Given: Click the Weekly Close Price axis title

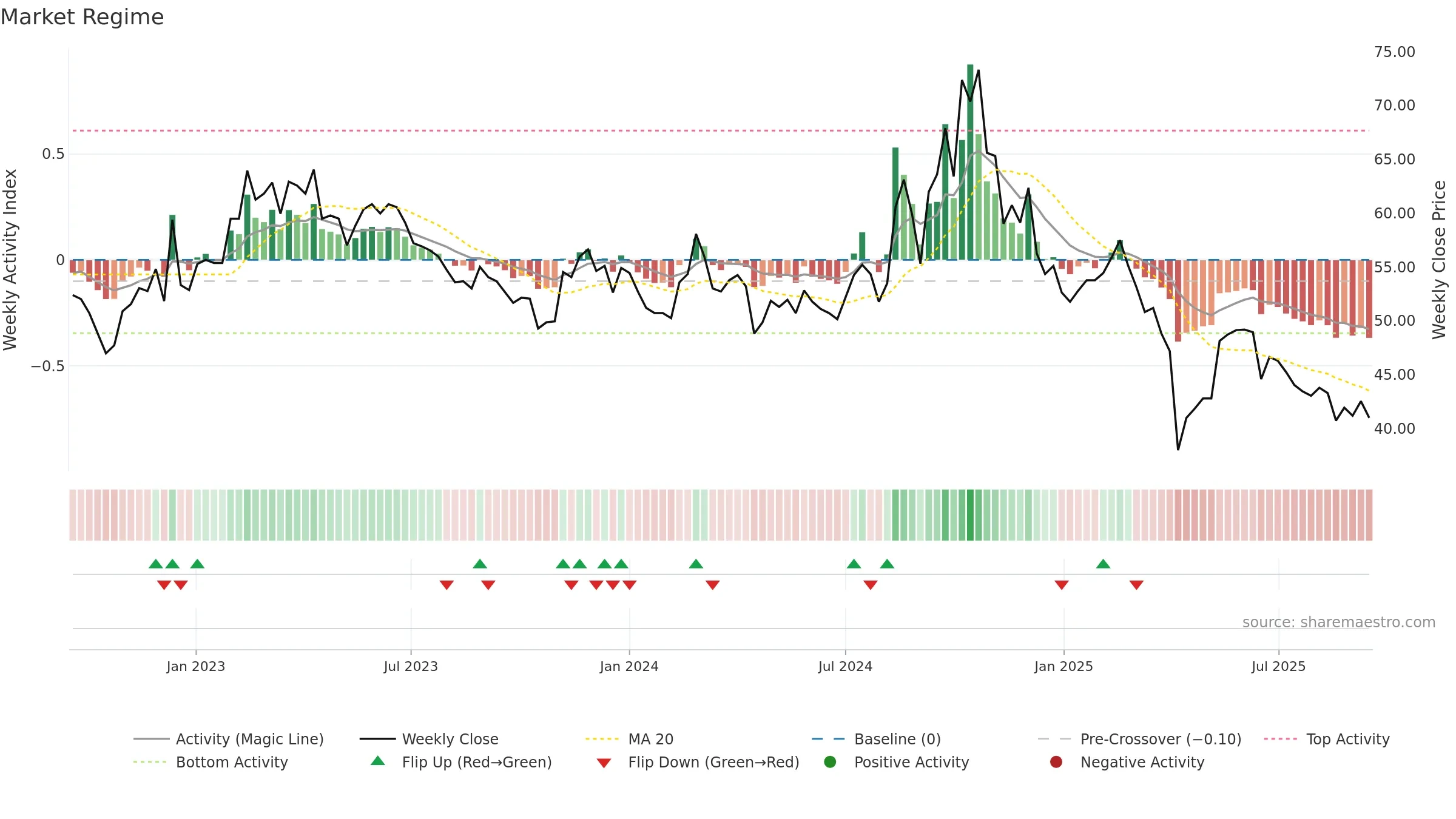Looking at the screenshot, I should 1439,260.
